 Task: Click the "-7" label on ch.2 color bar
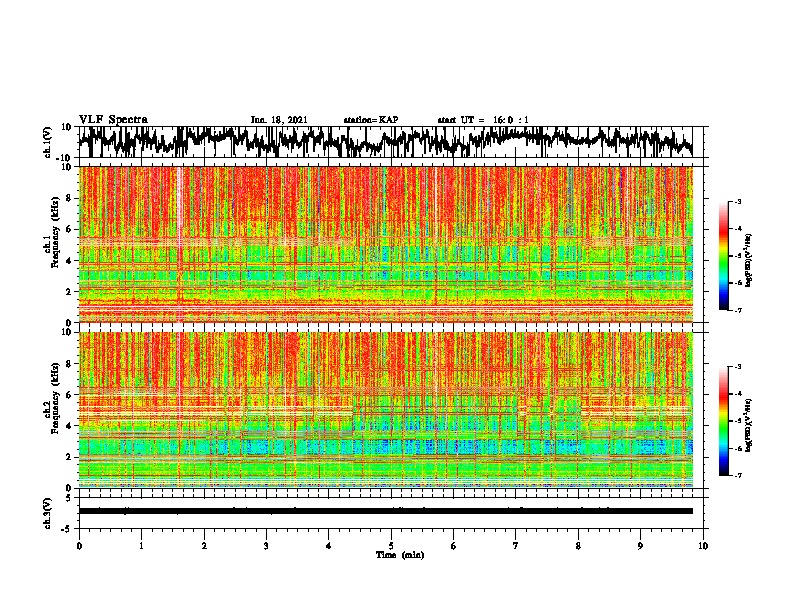737,475
